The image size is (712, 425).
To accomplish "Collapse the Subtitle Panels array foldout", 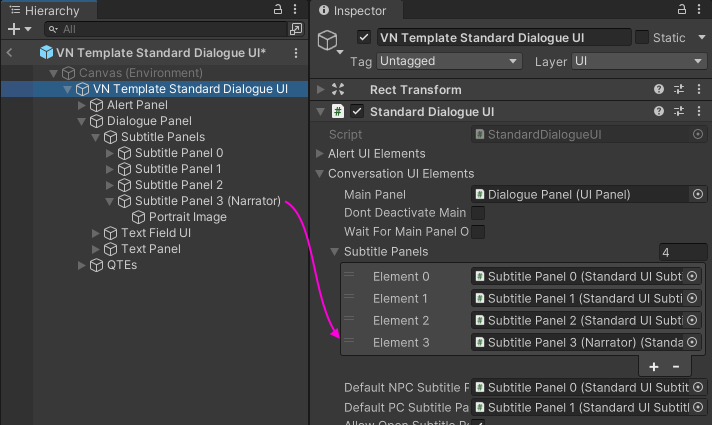I will (x=335, y=252).
